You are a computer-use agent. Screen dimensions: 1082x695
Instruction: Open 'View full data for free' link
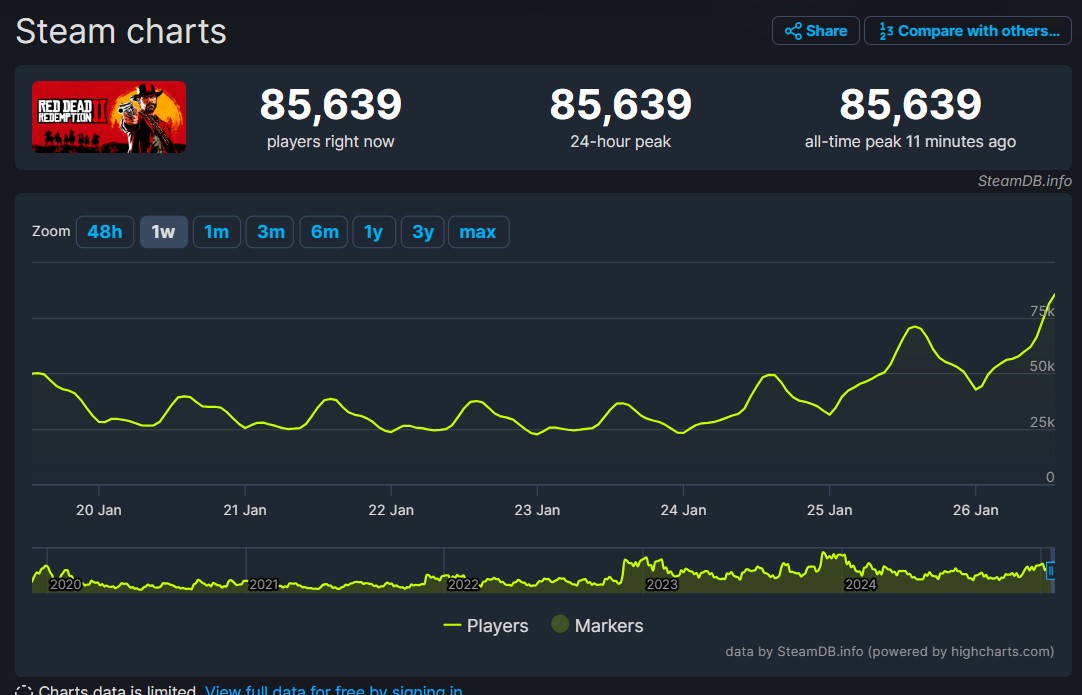[x=334, y=689]
